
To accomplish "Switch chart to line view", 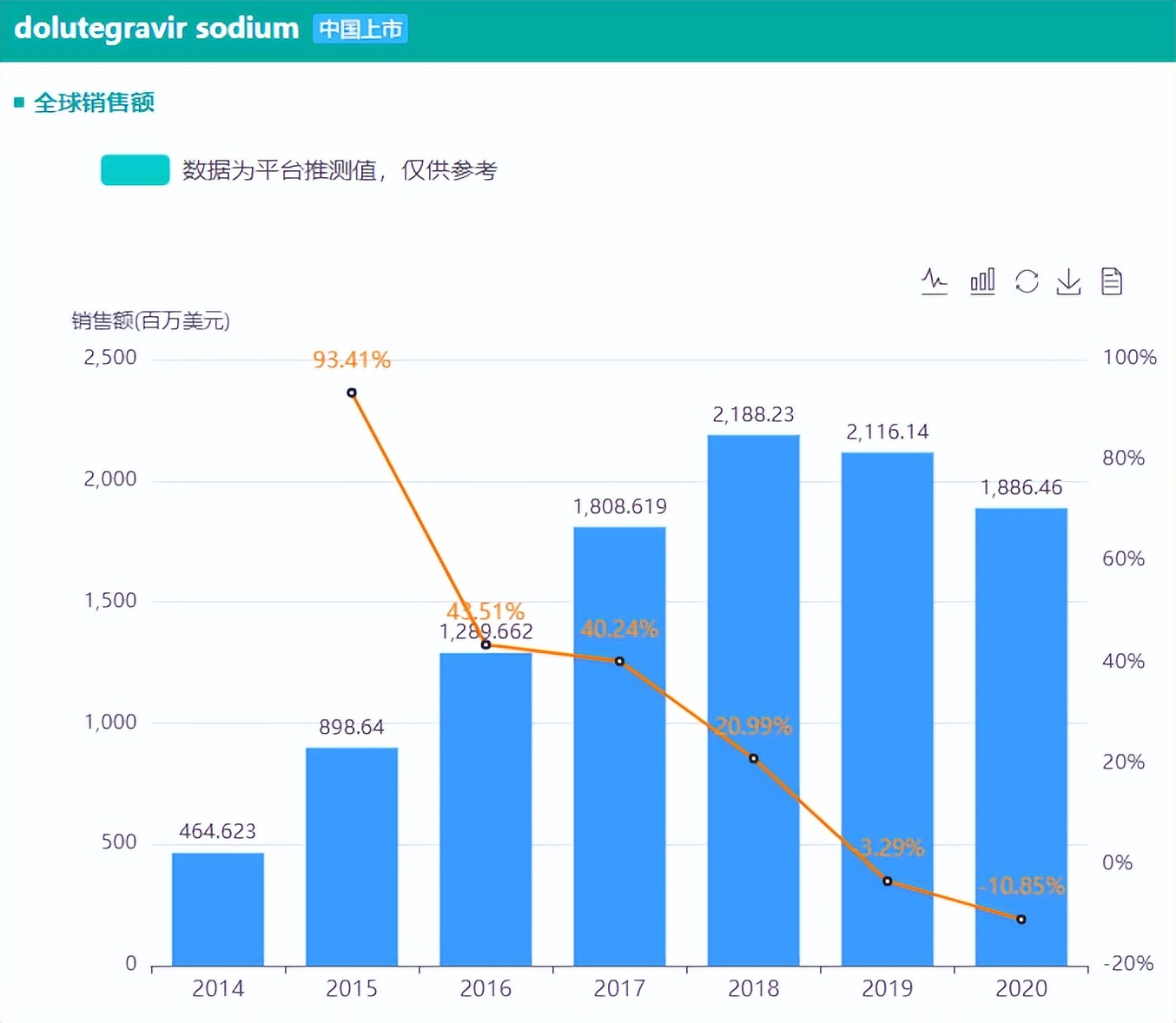I will tap(935, 281).
